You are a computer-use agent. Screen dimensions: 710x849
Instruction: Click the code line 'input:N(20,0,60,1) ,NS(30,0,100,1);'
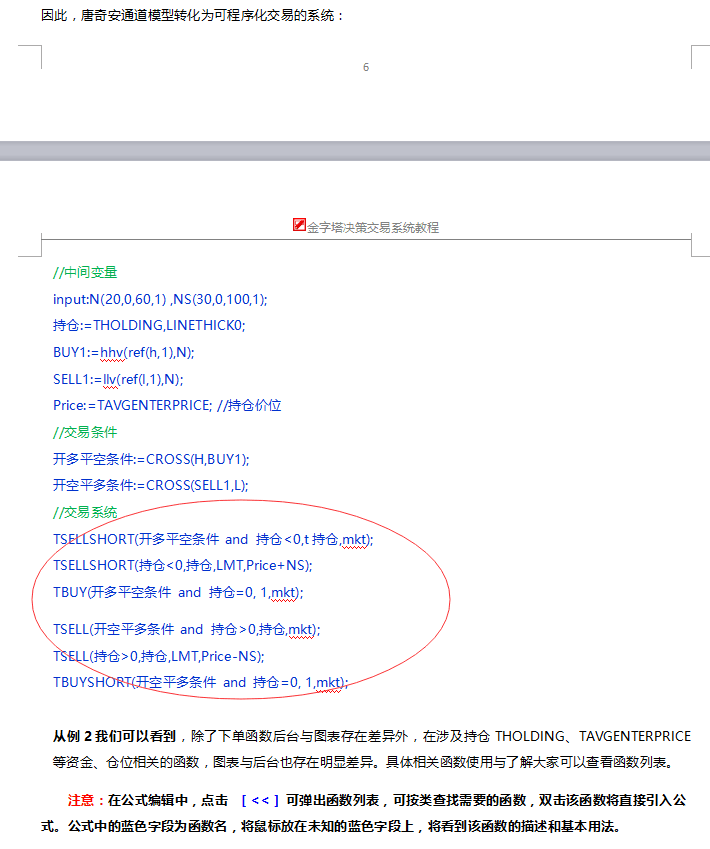160,299
